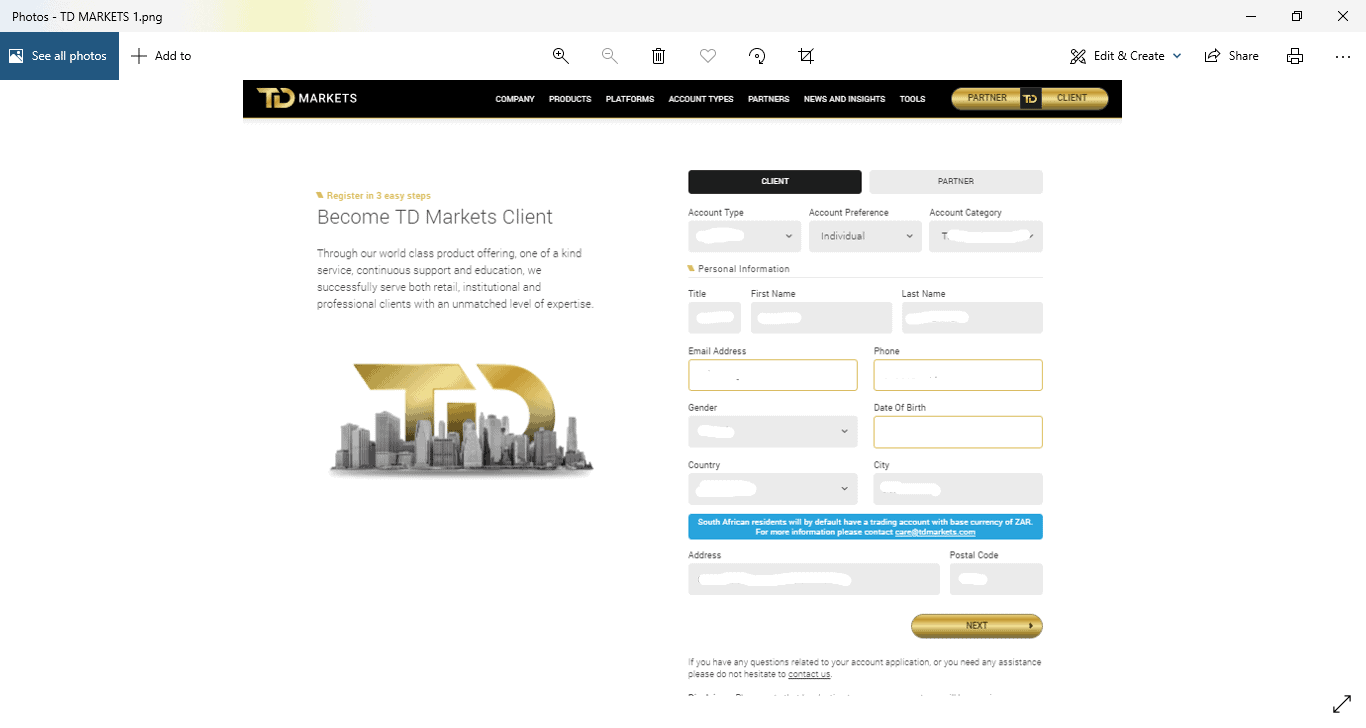
Task: Open the See more ellipsis menu
Action: (1343, 56)
